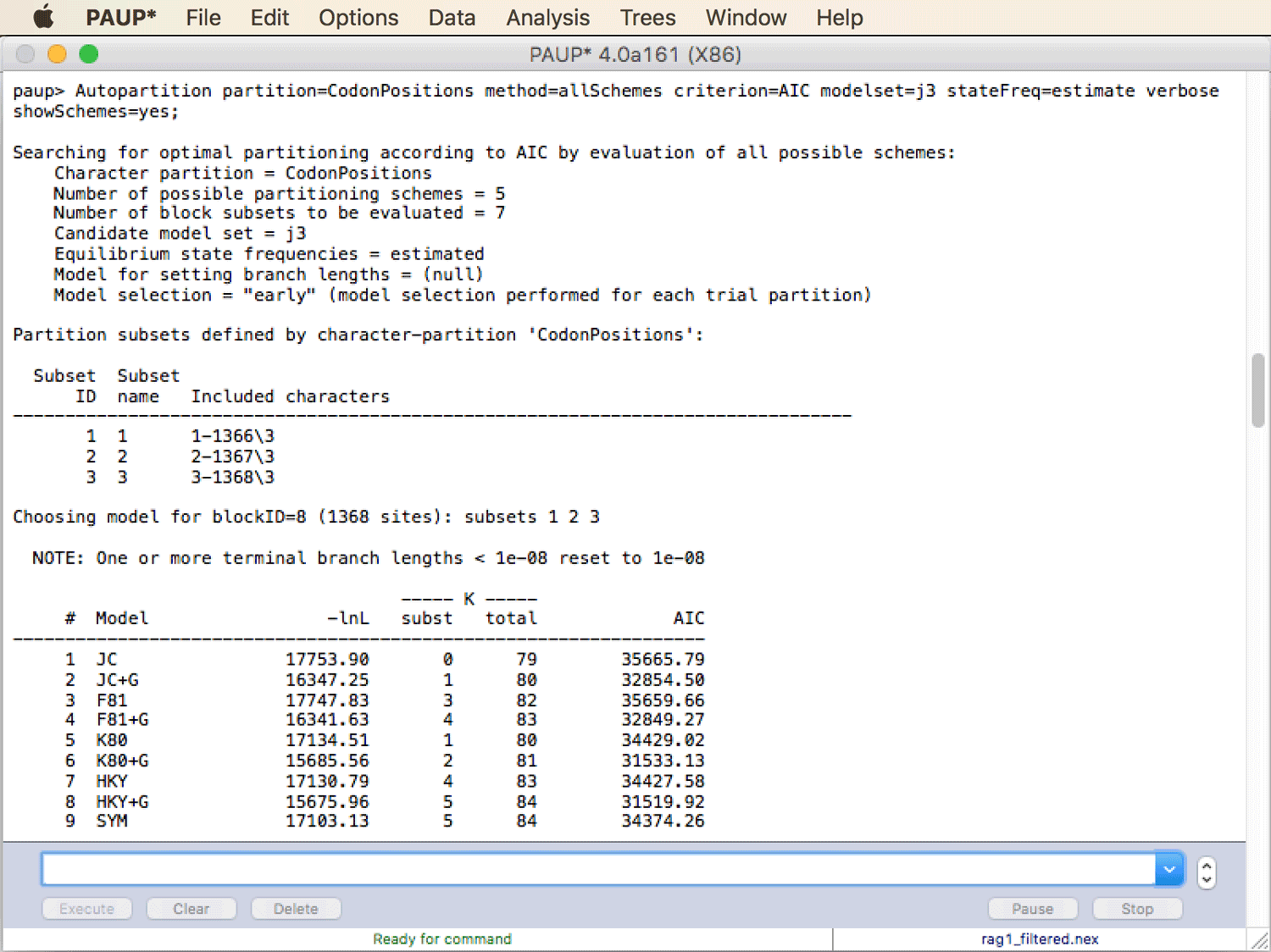Click the Autopartition command line text

(616, 101)
